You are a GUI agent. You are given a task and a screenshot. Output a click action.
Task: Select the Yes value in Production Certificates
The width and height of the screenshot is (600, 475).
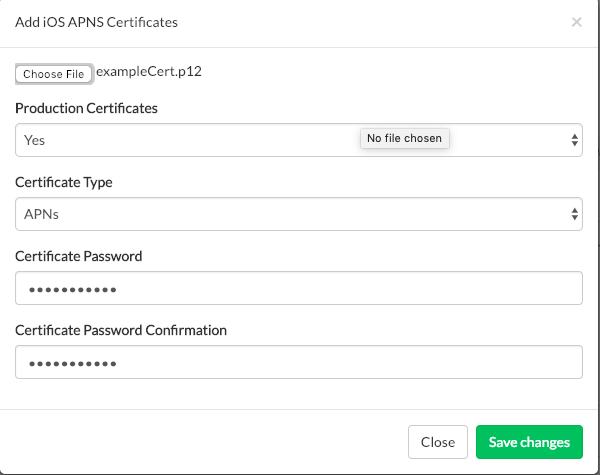click(x=35, y=140)
